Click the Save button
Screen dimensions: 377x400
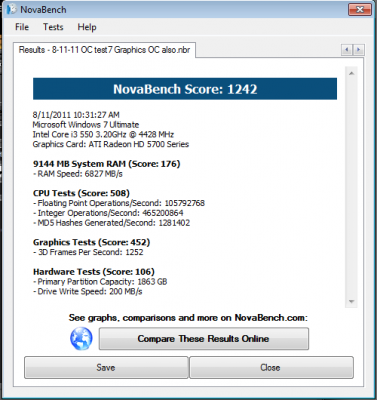pos(106,367)
